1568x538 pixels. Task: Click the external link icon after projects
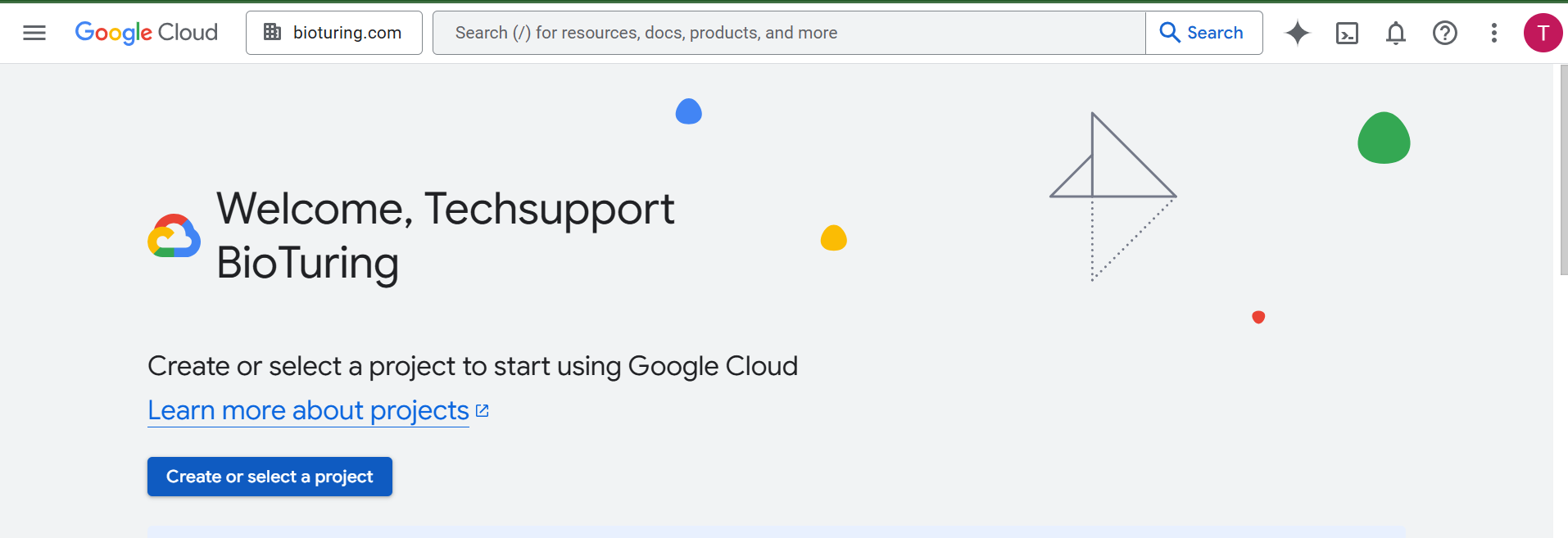(483, 411)
